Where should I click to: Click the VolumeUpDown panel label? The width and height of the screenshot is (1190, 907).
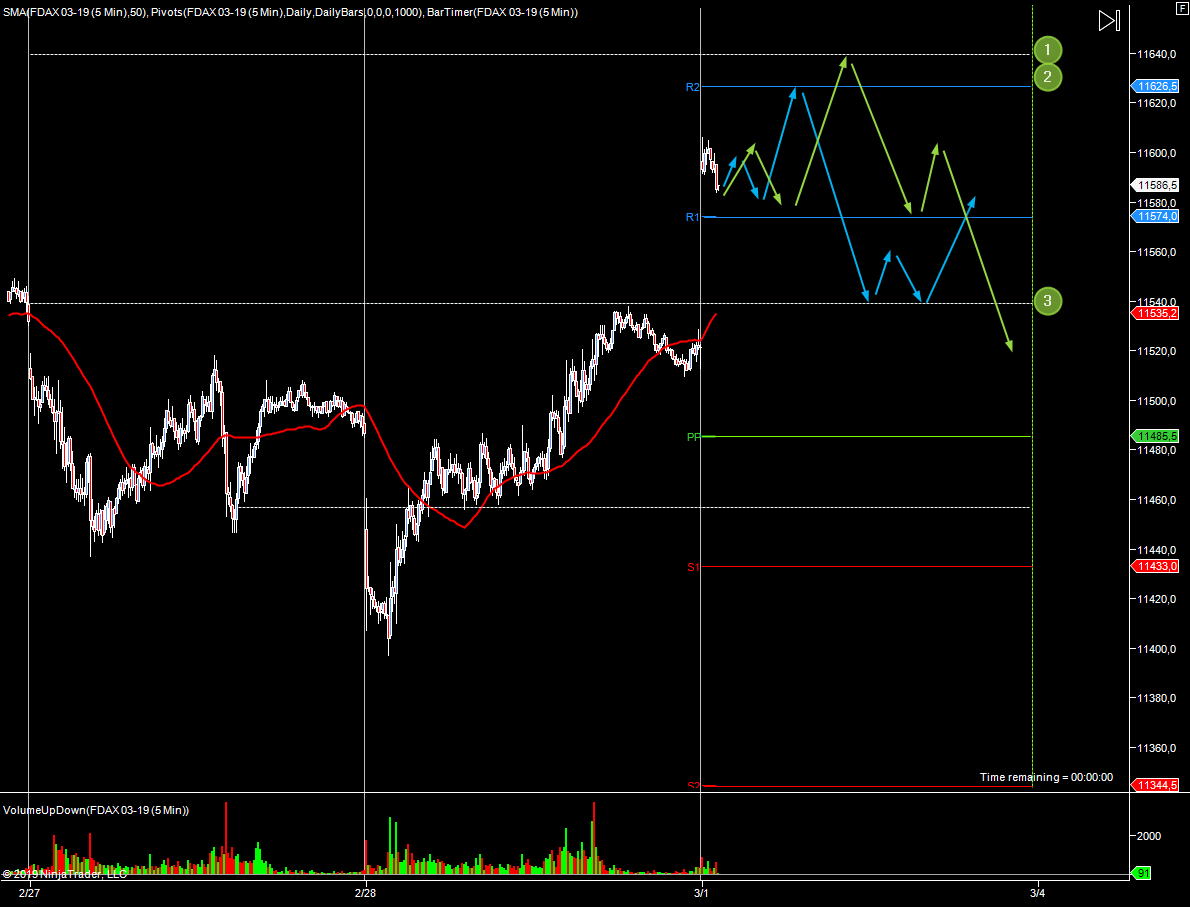[96, 810]
